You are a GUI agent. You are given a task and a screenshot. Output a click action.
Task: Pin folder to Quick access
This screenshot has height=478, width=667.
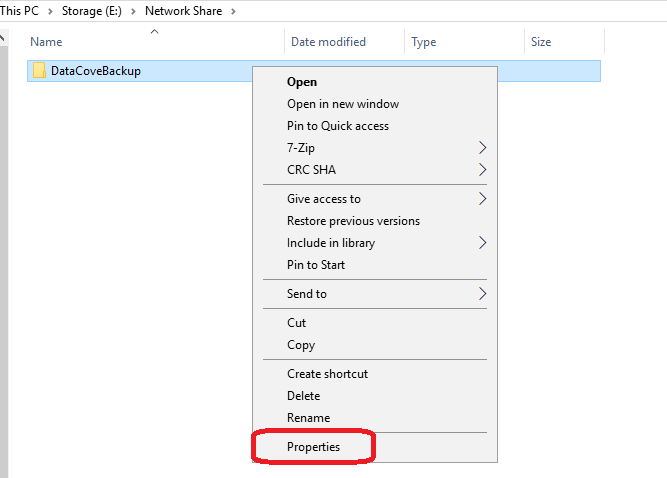337,126
